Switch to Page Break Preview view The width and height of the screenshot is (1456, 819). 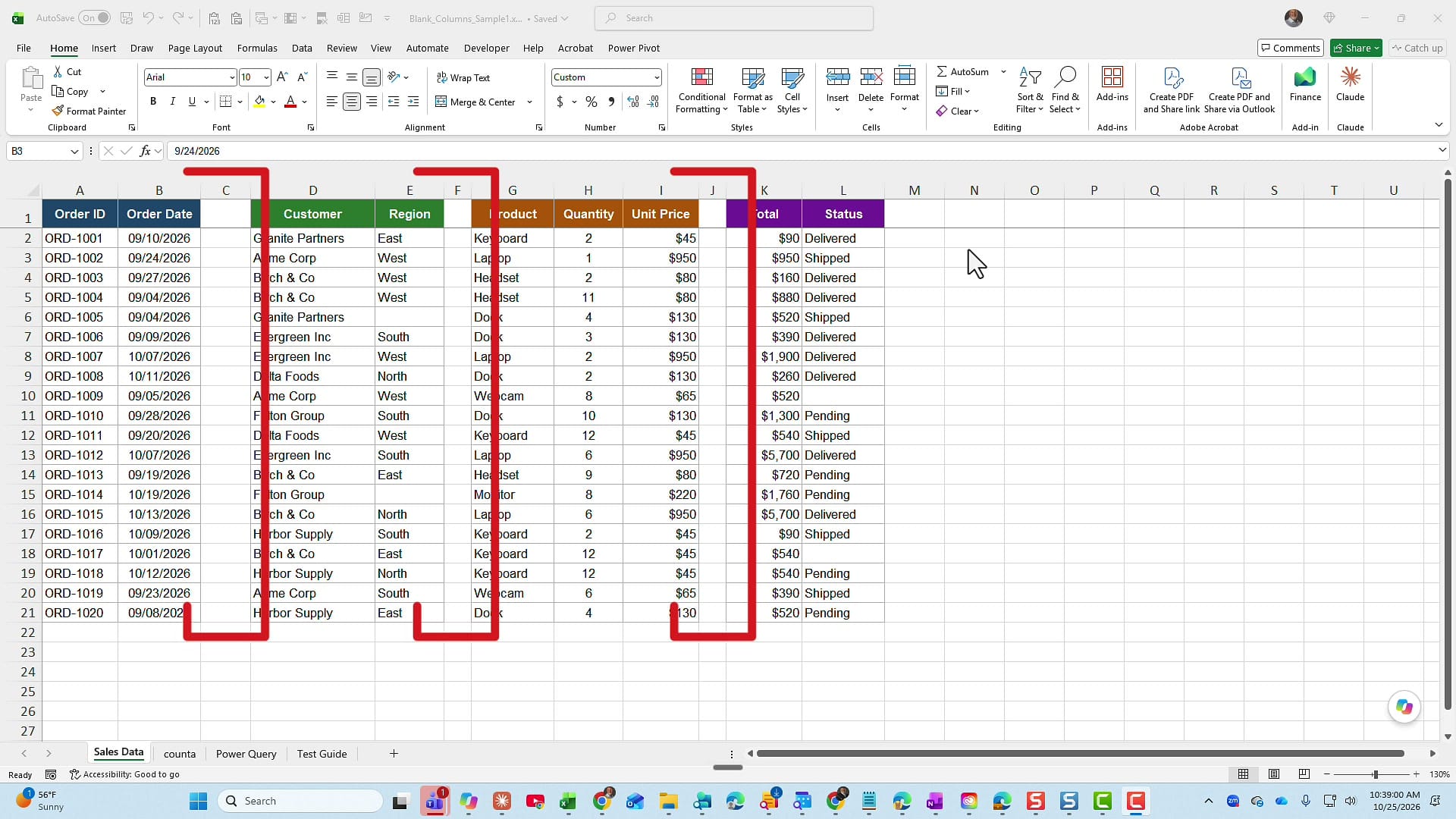[x=1304, y=774]
